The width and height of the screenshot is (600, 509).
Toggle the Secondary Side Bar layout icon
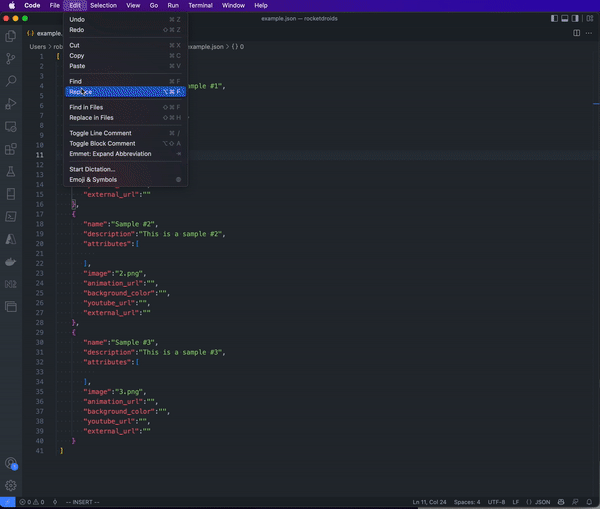[x=575, y=18]
